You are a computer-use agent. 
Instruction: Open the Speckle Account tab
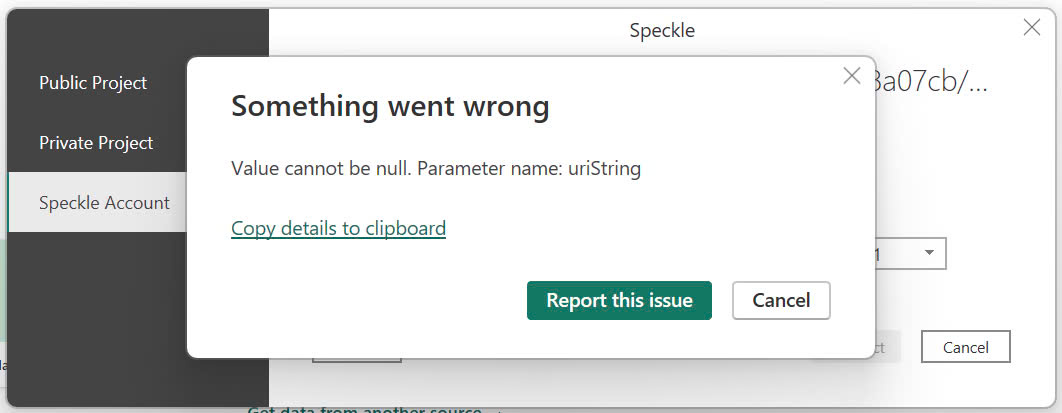point(104,203)
